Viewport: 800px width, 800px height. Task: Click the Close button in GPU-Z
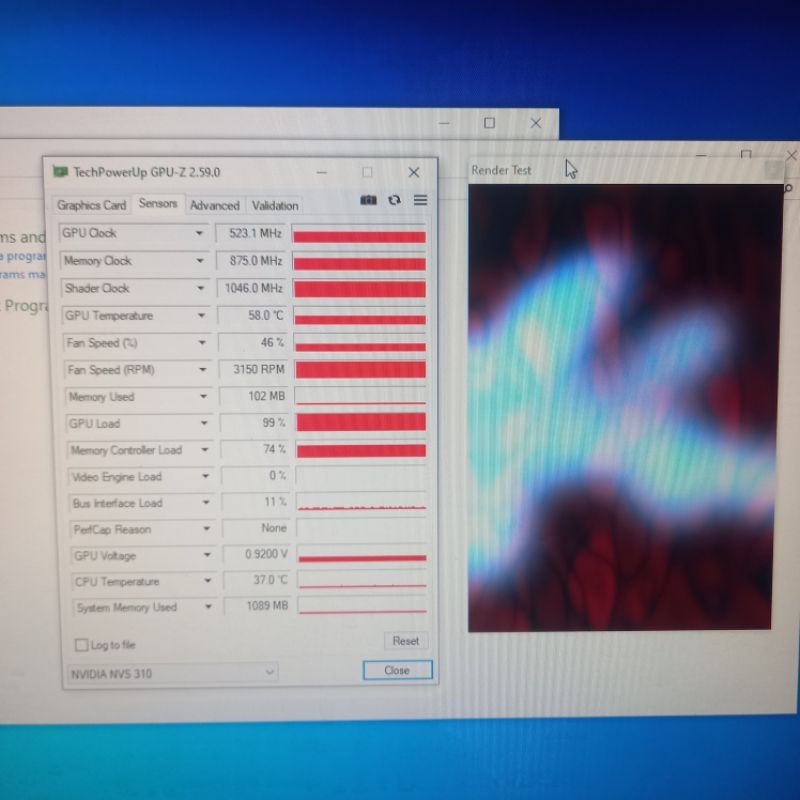pos(397,670)
